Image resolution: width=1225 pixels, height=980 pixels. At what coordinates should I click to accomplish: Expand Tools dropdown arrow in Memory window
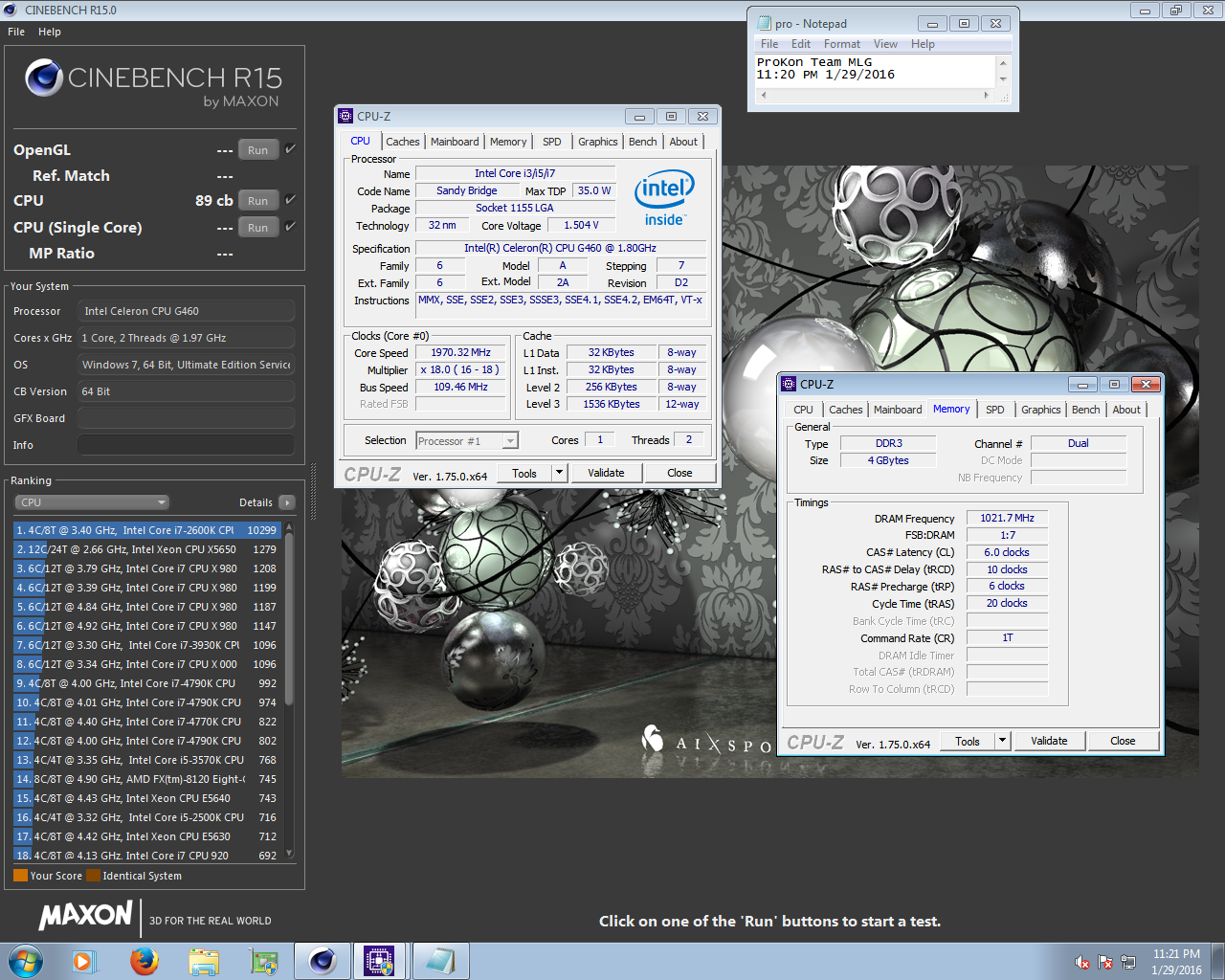pos(1003,741)
